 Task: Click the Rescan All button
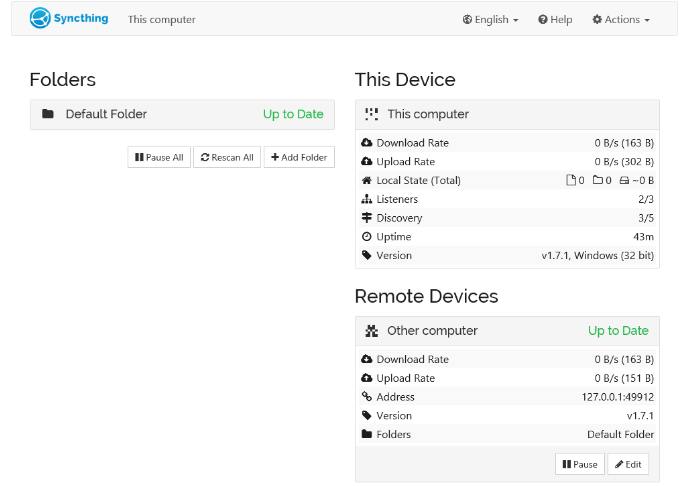227,157
